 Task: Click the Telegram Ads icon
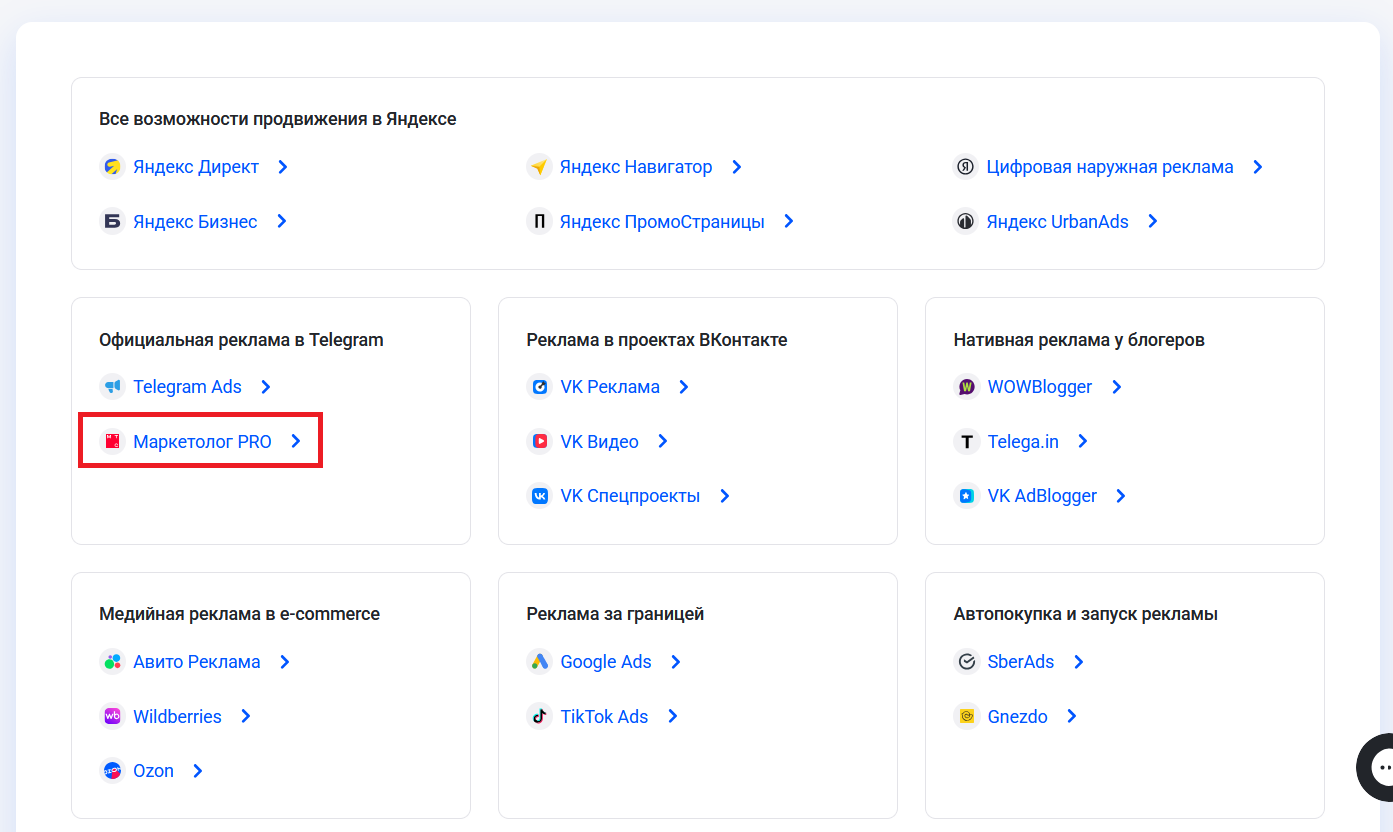click(112, 386)
